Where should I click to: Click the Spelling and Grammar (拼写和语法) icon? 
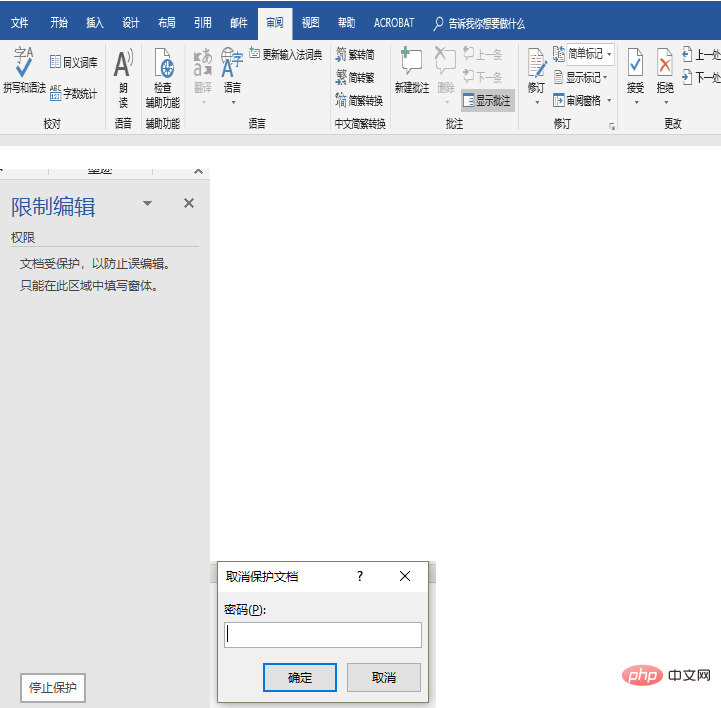[23, 70]
